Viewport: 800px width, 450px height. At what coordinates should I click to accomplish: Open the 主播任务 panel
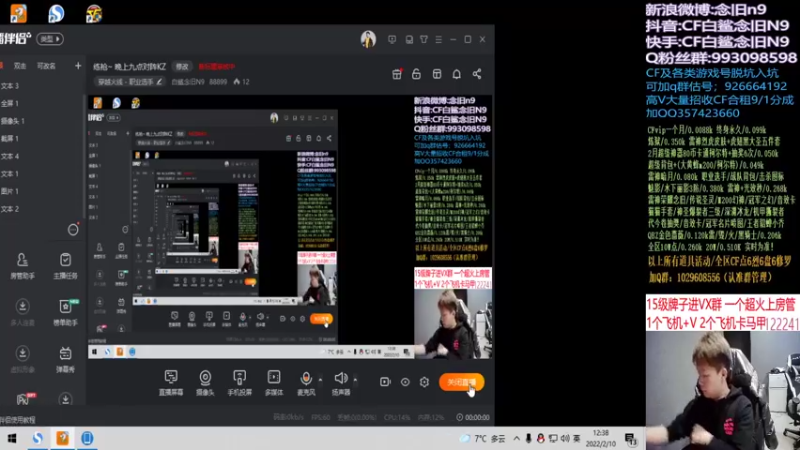[x=65, y=265]
